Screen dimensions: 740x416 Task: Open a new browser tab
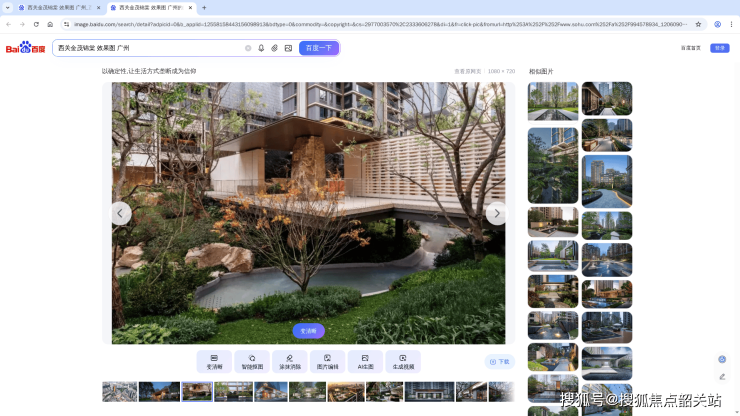204,8
